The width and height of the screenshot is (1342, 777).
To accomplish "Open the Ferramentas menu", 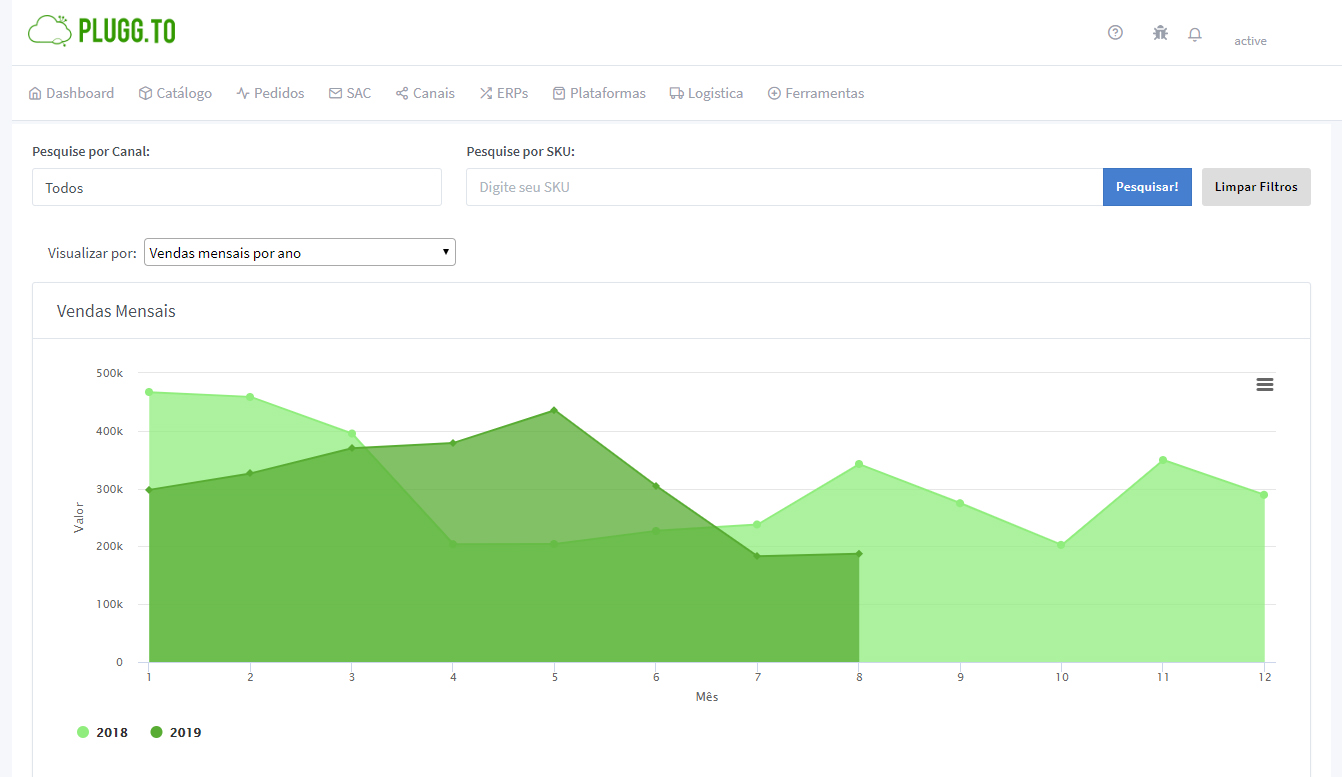I will click(x=816, y=93).
